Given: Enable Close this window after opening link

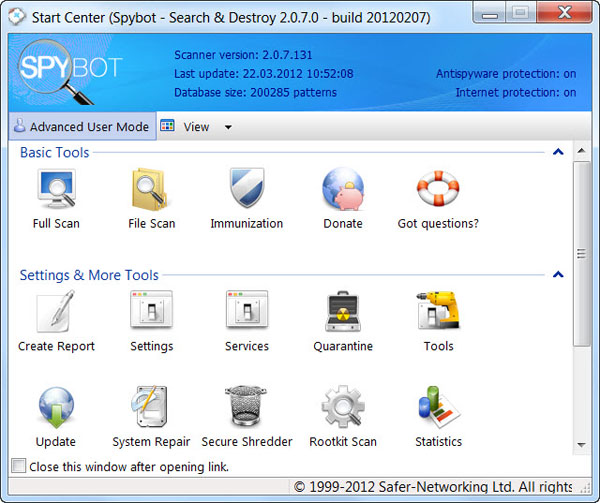Looking at the screenshot, I should (18, 466).
